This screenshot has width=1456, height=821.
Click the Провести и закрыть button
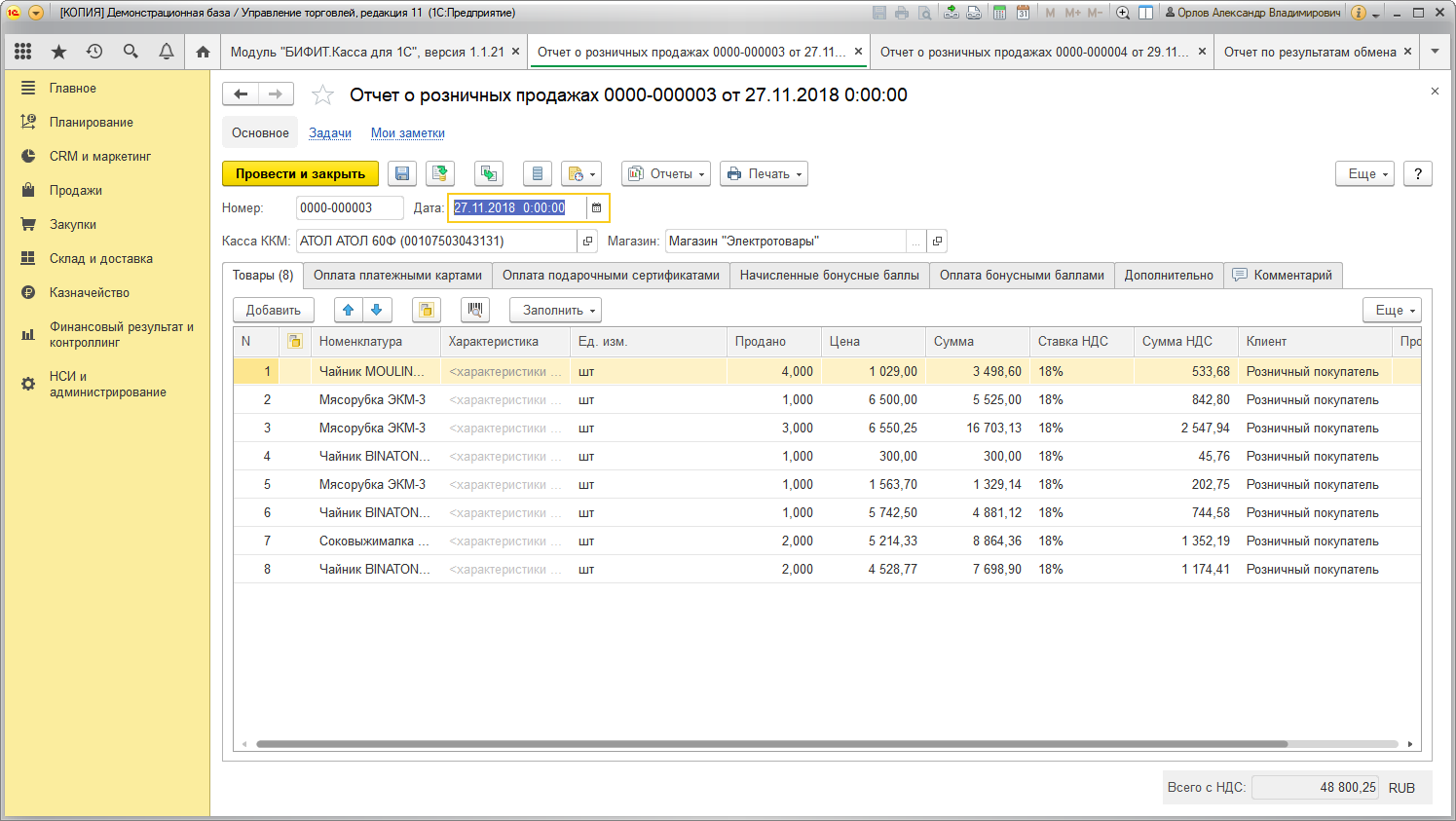point(300,173)
